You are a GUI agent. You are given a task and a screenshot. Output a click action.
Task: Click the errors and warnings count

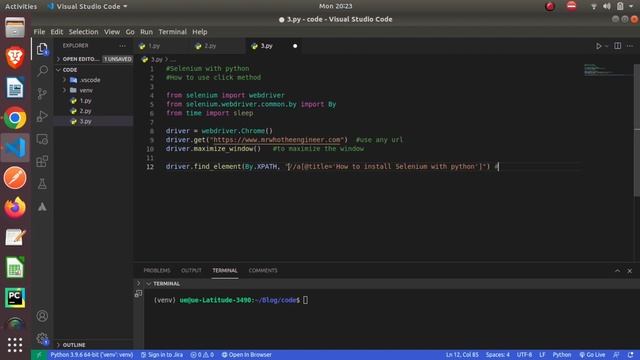(x=202, y=355)
